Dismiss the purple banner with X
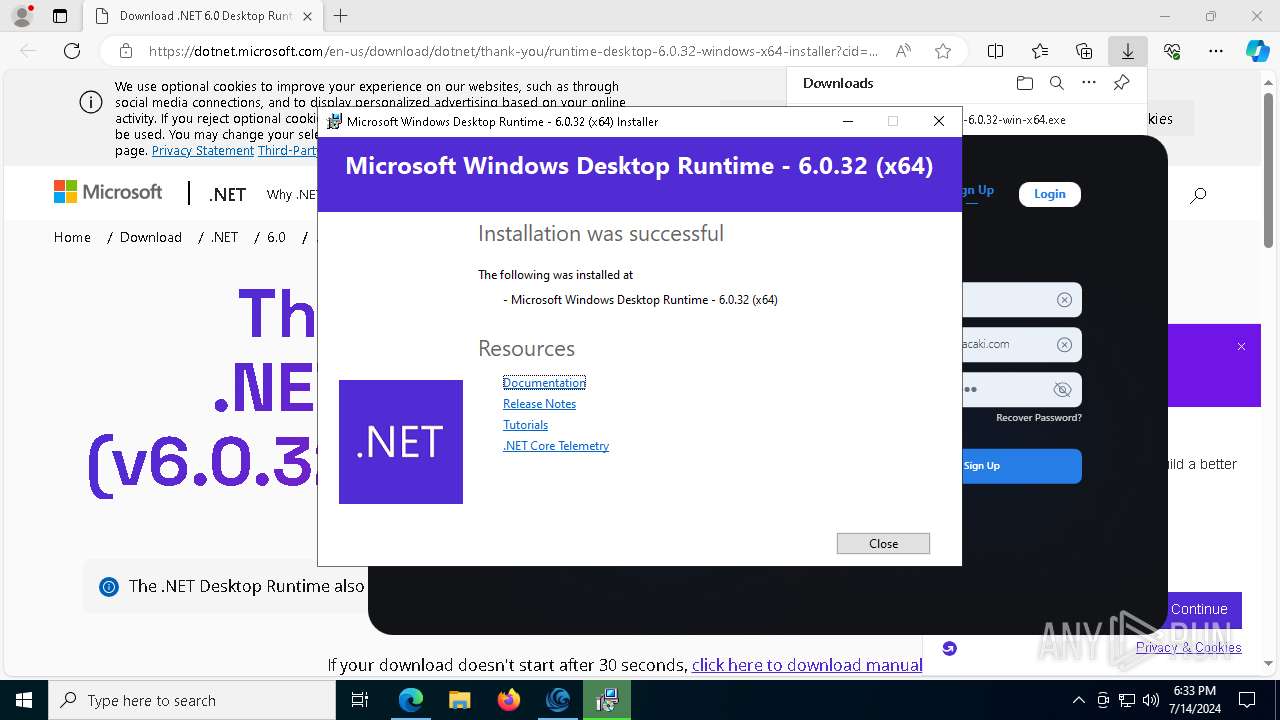Screen dimensions: 1280x720 click(x=1241, y=346)
